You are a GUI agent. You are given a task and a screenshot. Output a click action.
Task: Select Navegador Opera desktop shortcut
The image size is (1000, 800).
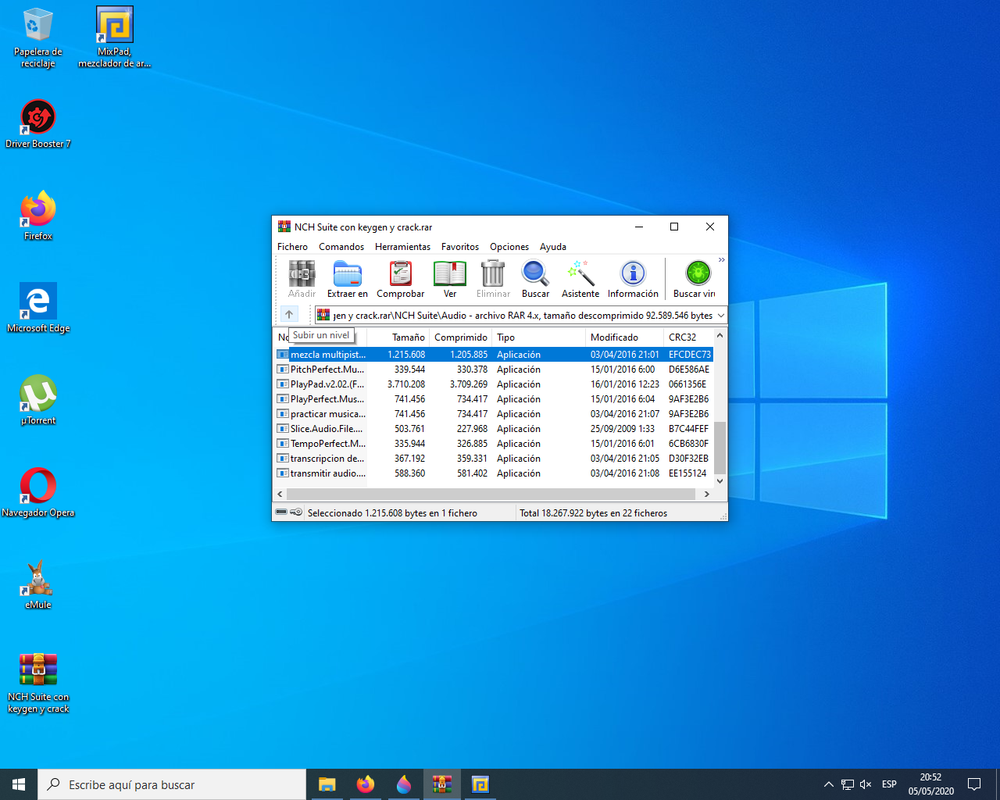(x=38, y=493)
